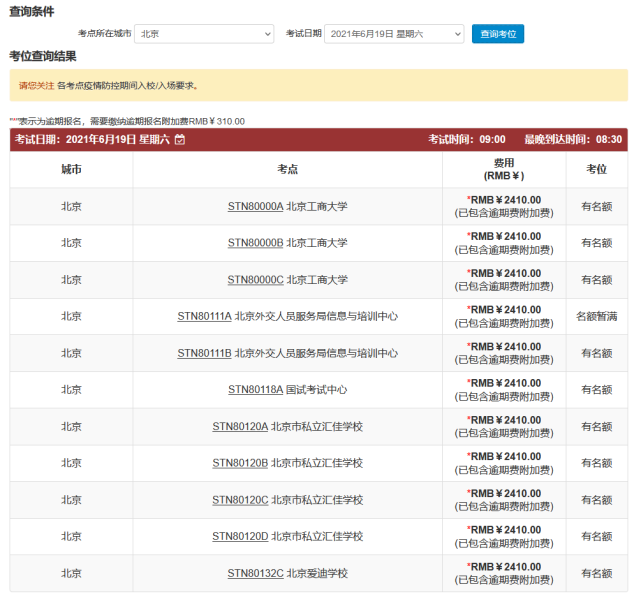Image resolution: width=641 pixels, height=596 pixels.
Task: Open the 考点所在城市 dropdown showing 北京
Action: (204, 34)
